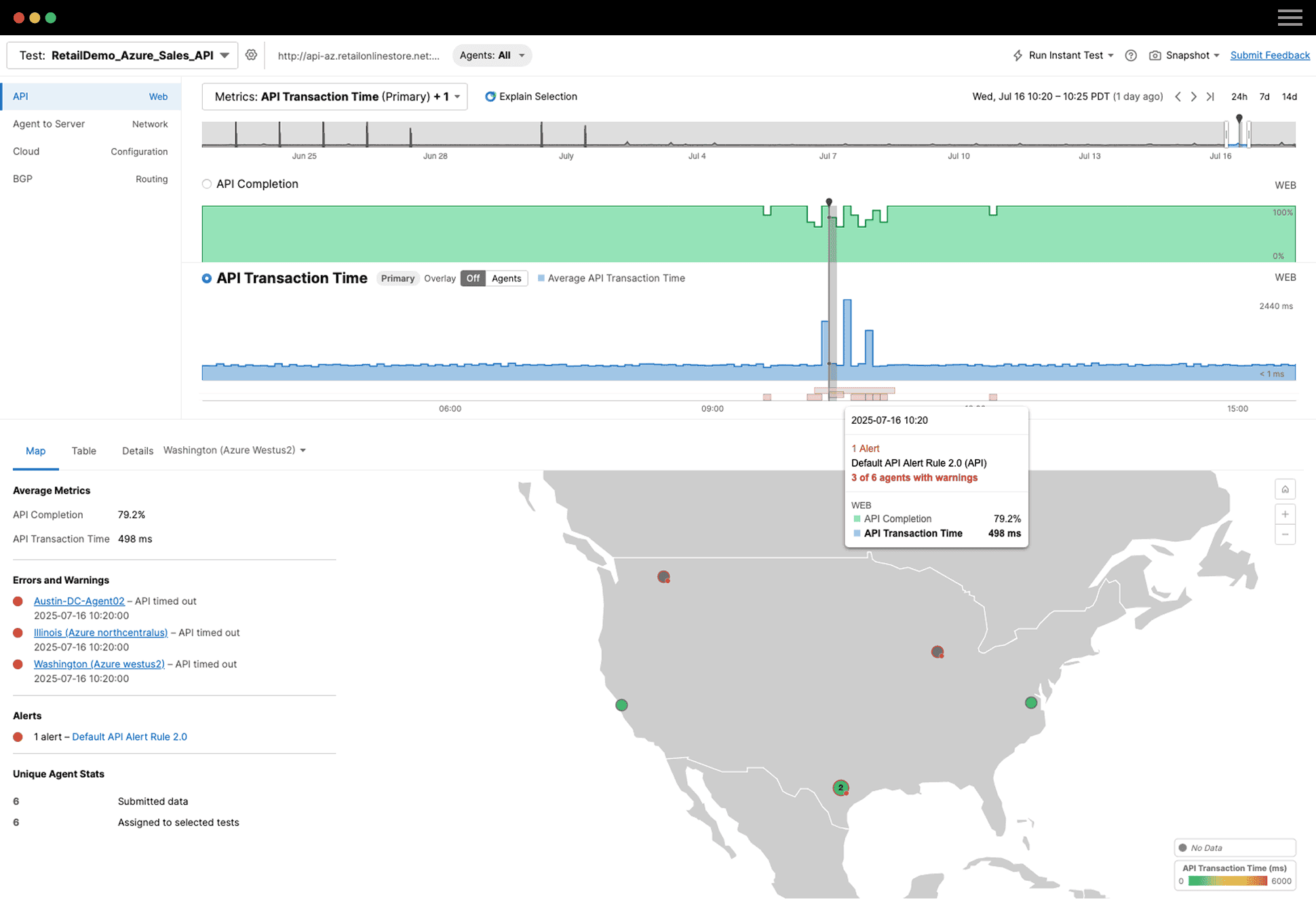Run an instant test via the lightning icon
The width and height of the screenshot is (1316, 910).
click(1018, 55)
